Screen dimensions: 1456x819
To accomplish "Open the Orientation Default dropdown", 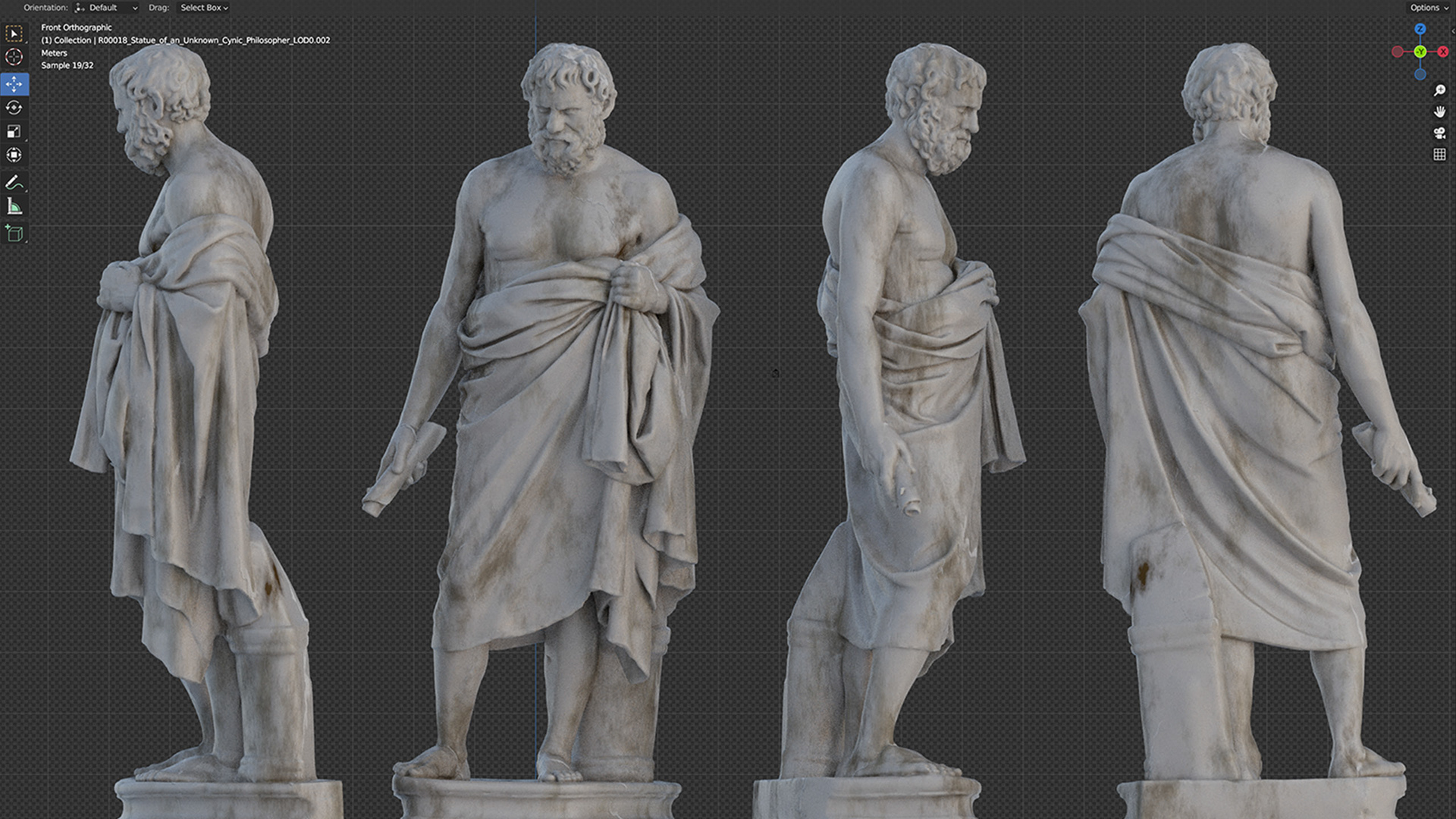I will point(107,8).
